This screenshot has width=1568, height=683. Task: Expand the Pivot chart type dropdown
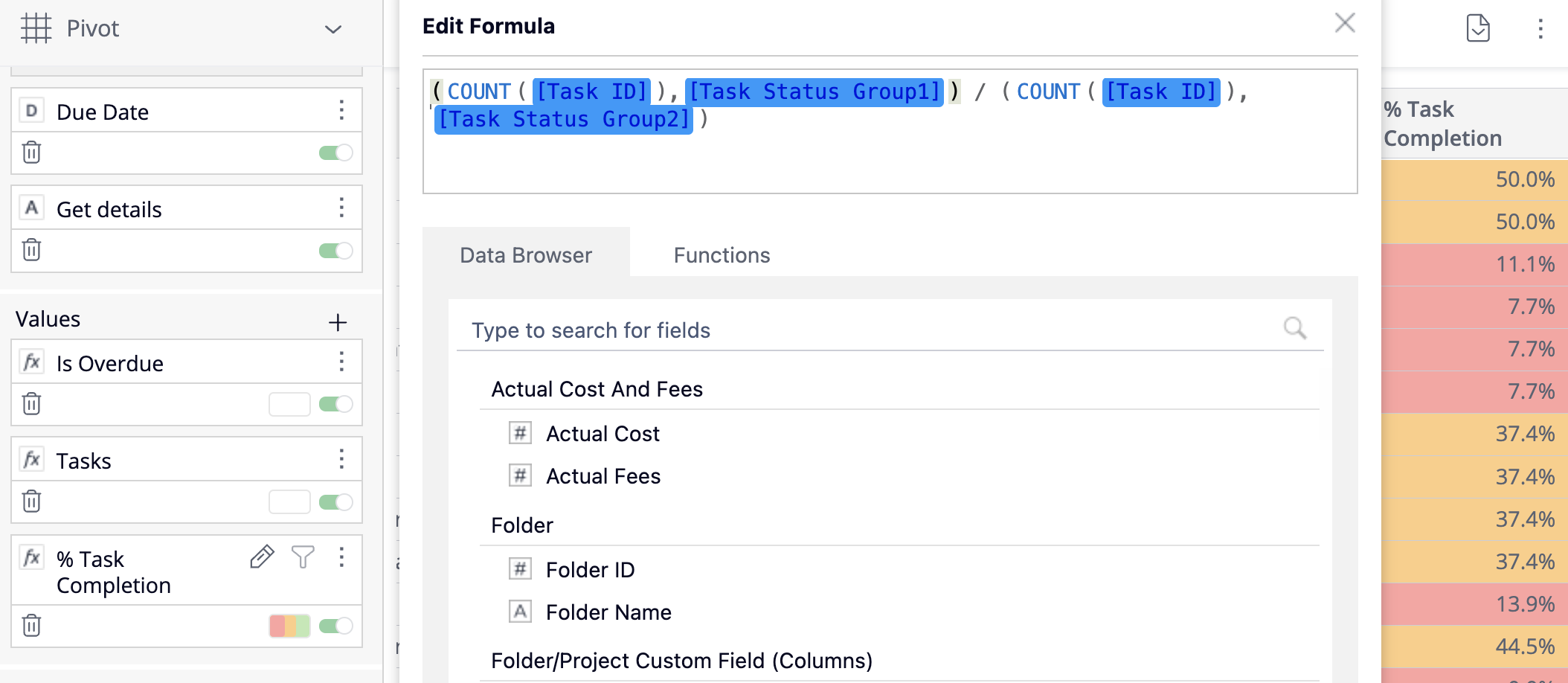coord(332,29)
